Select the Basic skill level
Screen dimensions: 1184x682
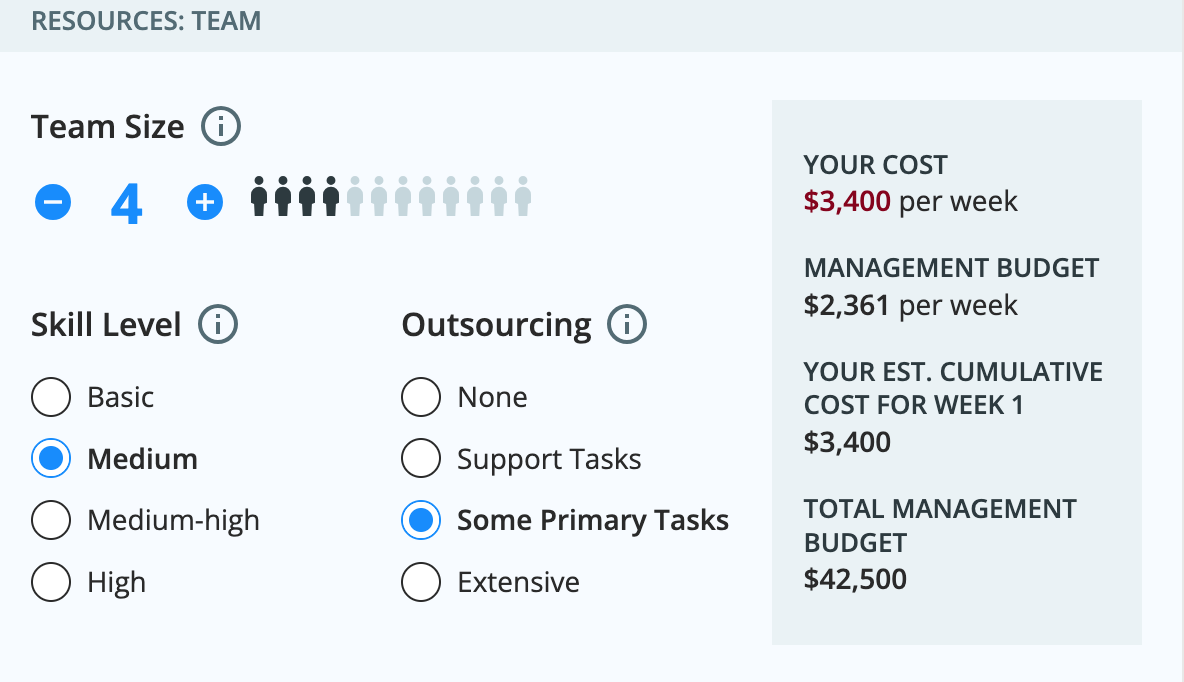tap(51, 397)
